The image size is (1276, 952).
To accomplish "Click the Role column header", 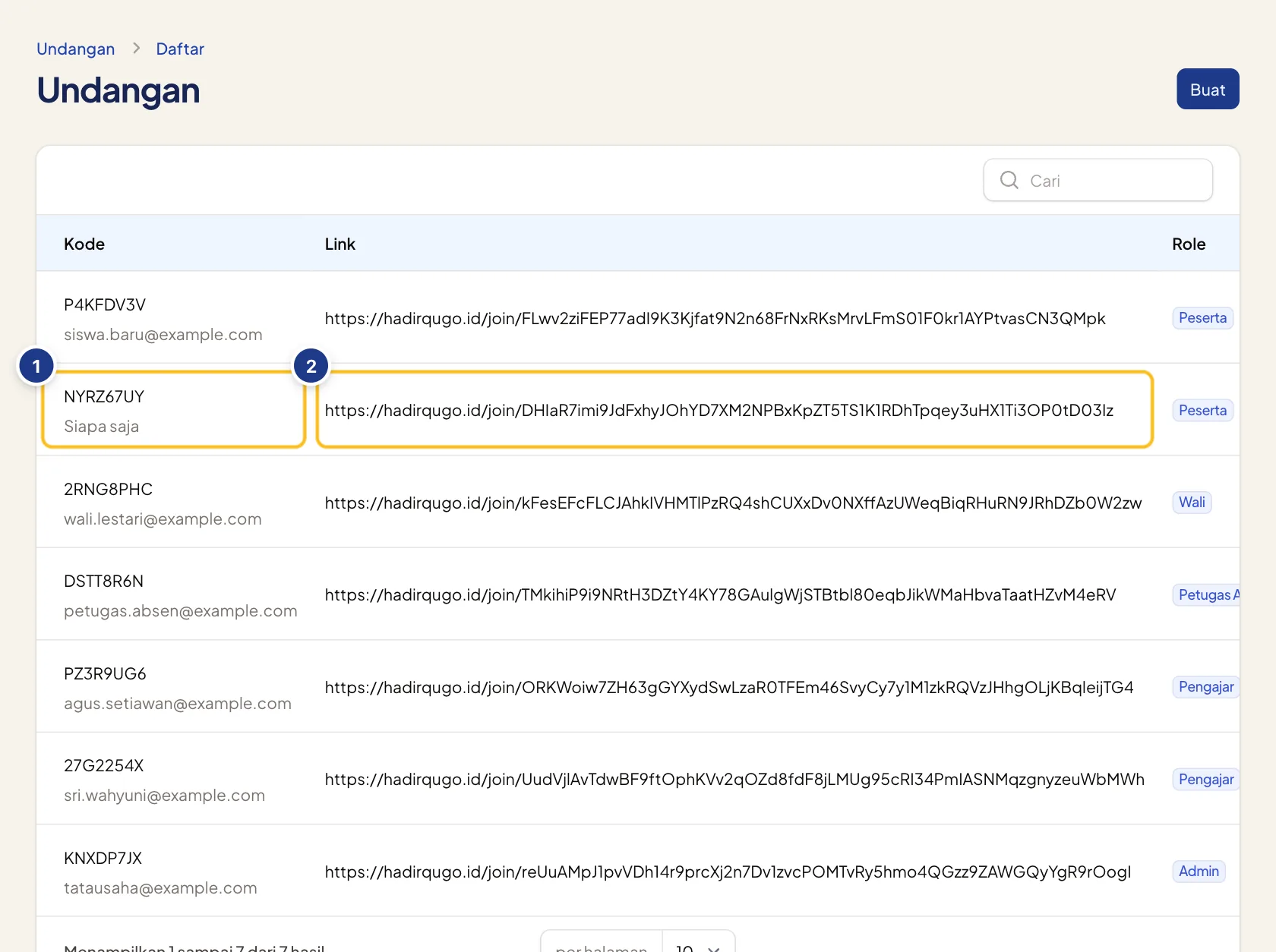I will point(1189,244).
